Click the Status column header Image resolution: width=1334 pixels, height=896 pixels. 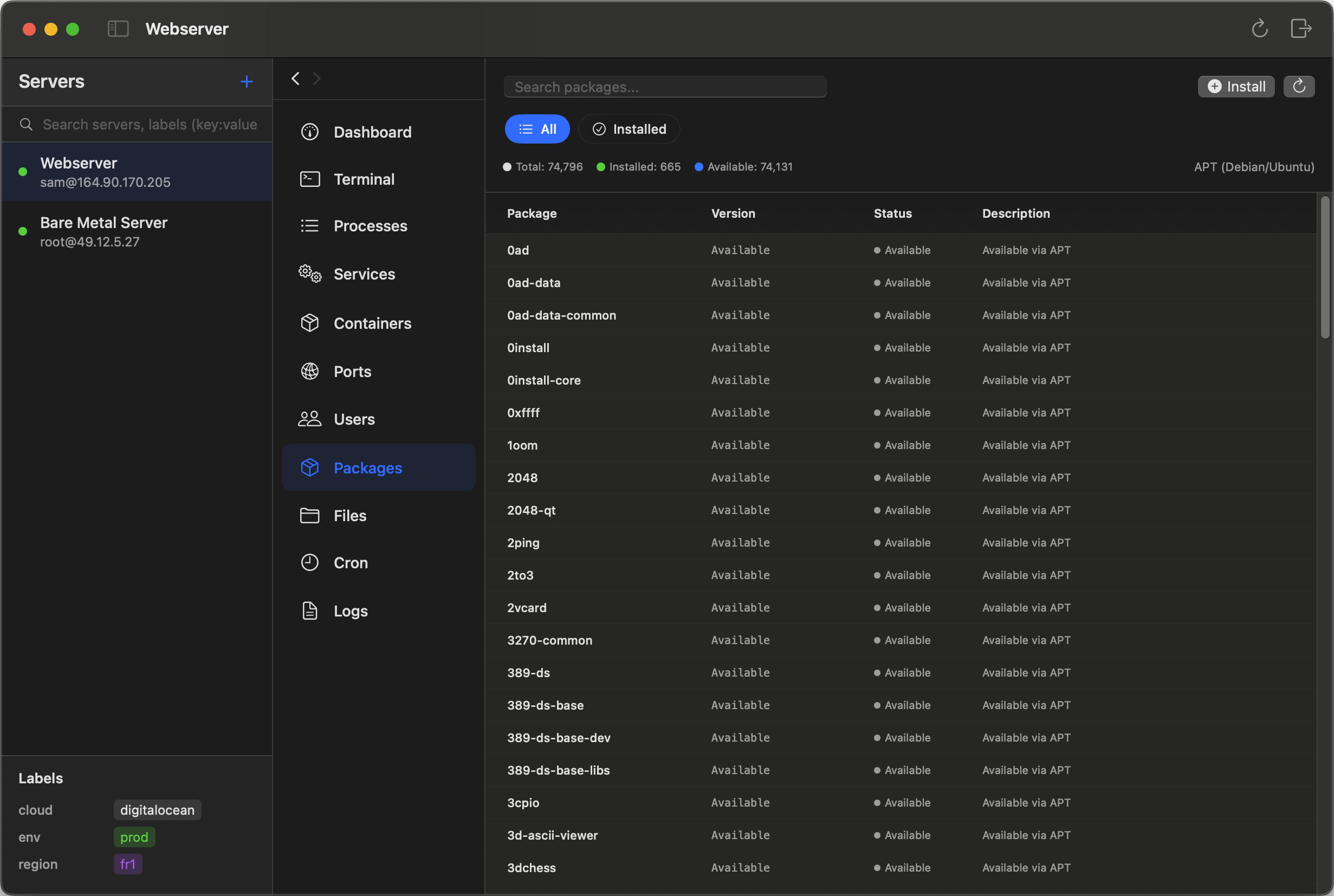(893, 213)
